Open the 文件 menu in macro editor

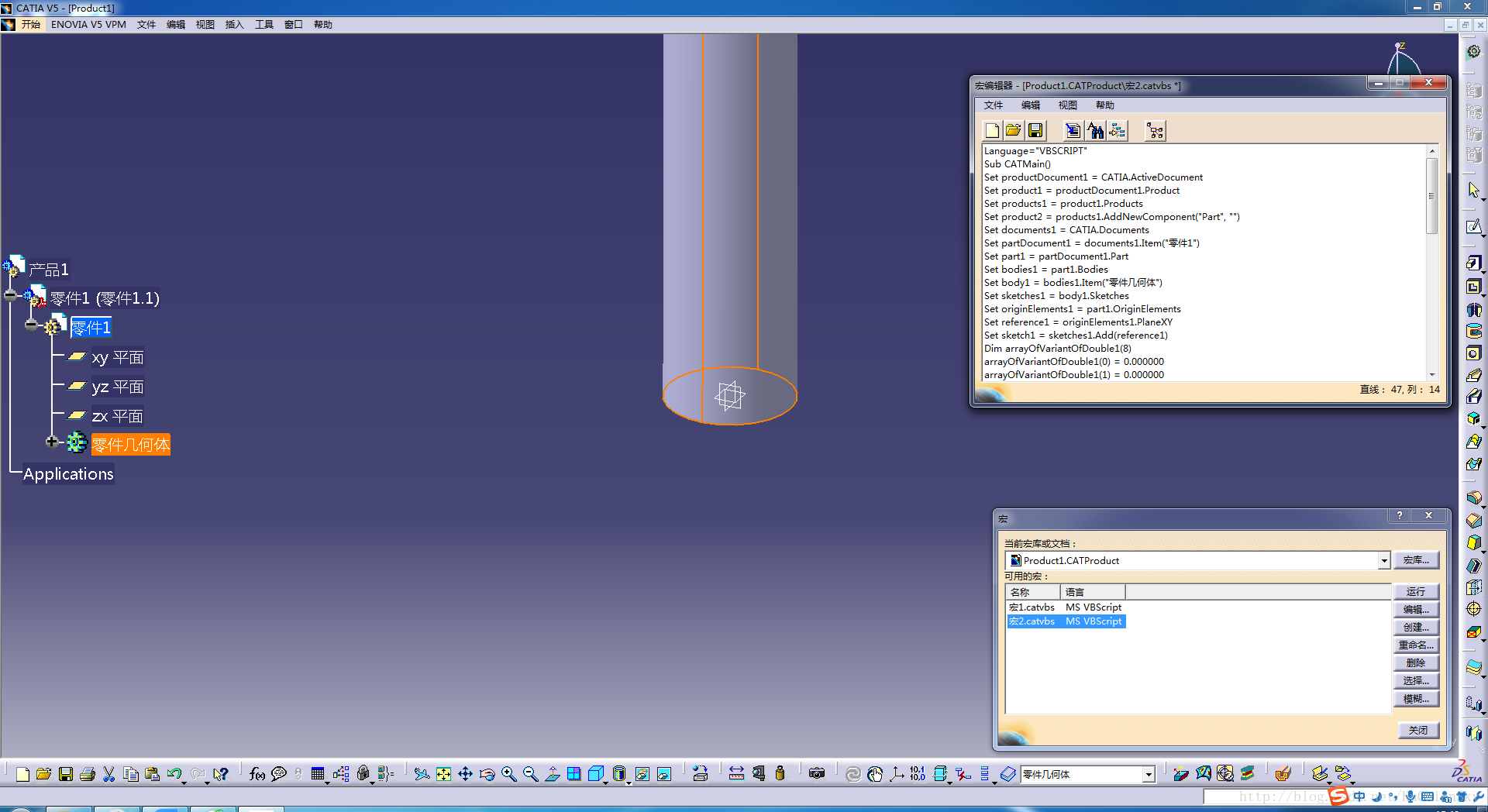[x=994, y=105]
